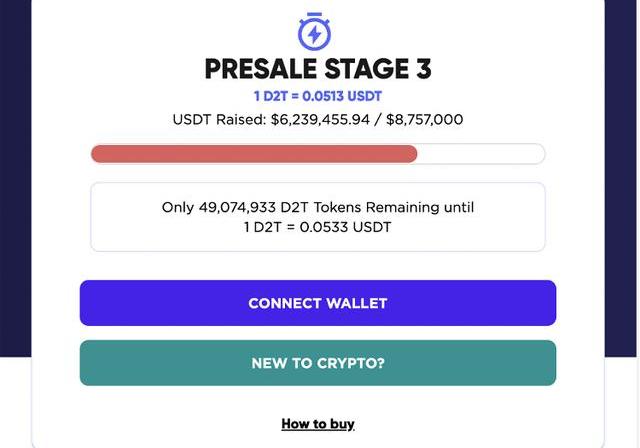The image size is (640, 448).
Task: Click the number 3 in the stage heading
Action: (422, 70)
